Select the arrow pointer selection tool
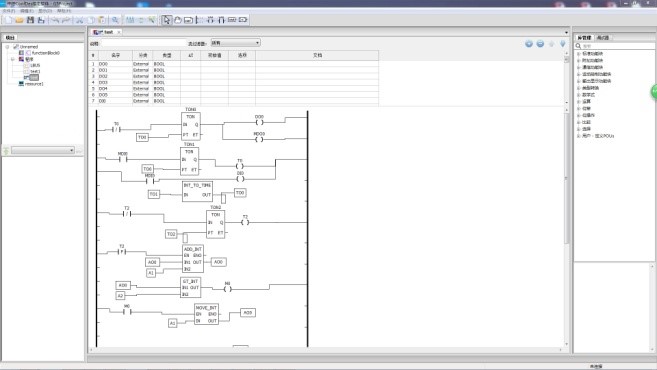657x370 pixels. point(166,20)
